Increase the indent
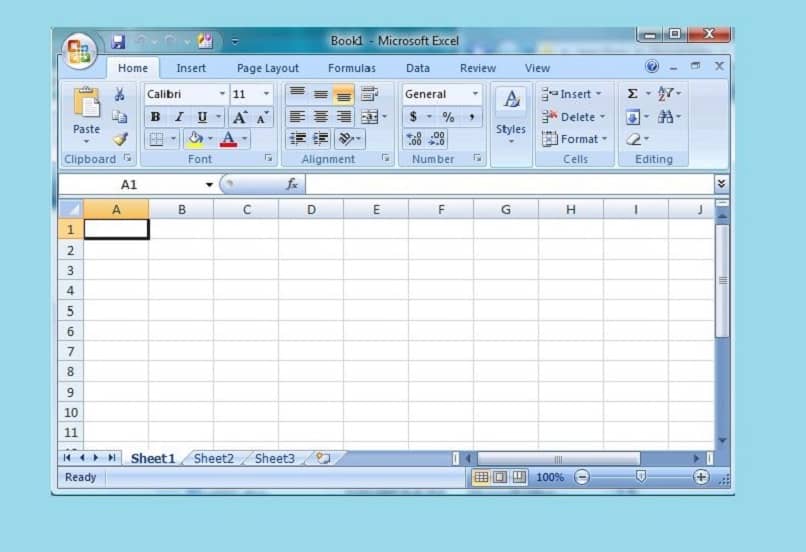This screenshot has width=806, height=552. click(321, 139)
